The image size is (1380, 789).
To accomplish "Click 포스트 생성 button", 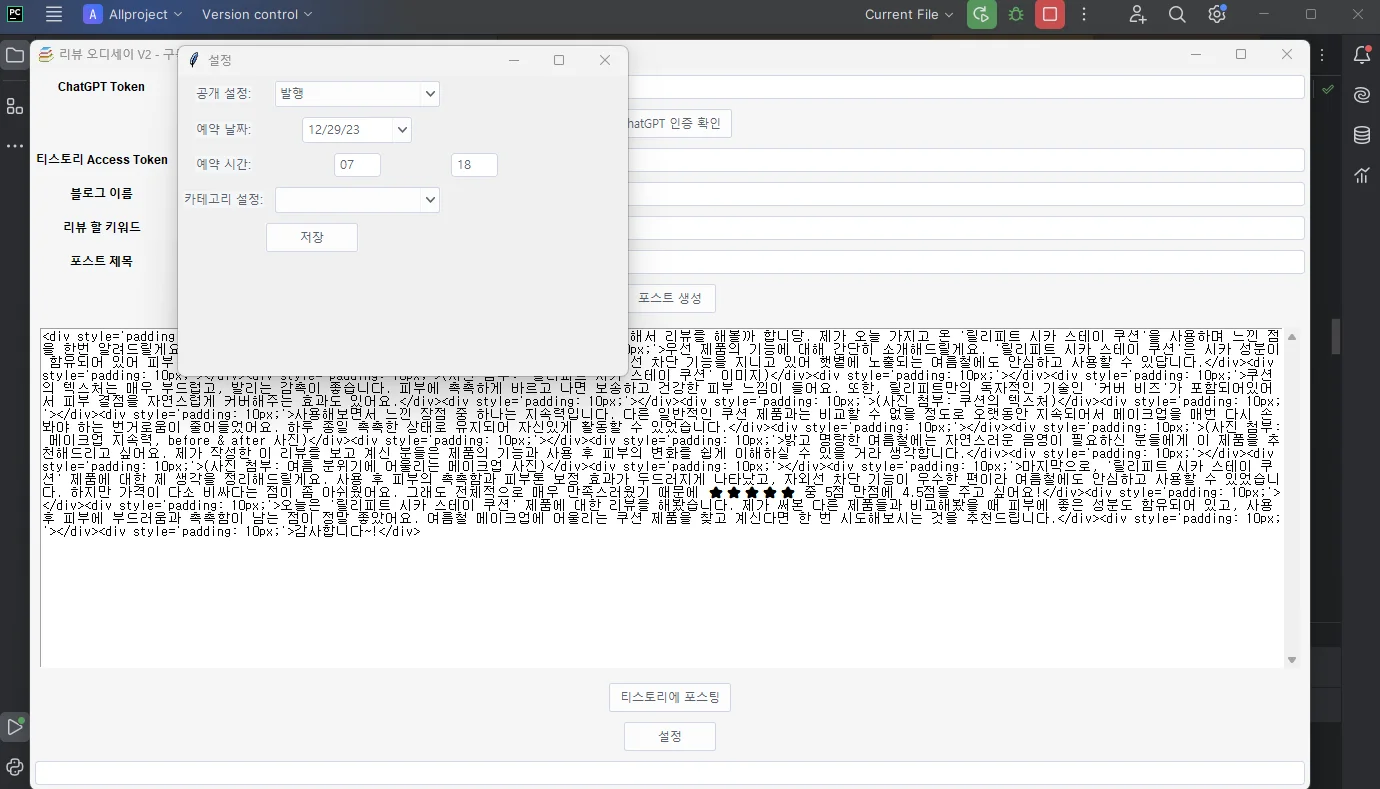I will [x=670, y=298].
